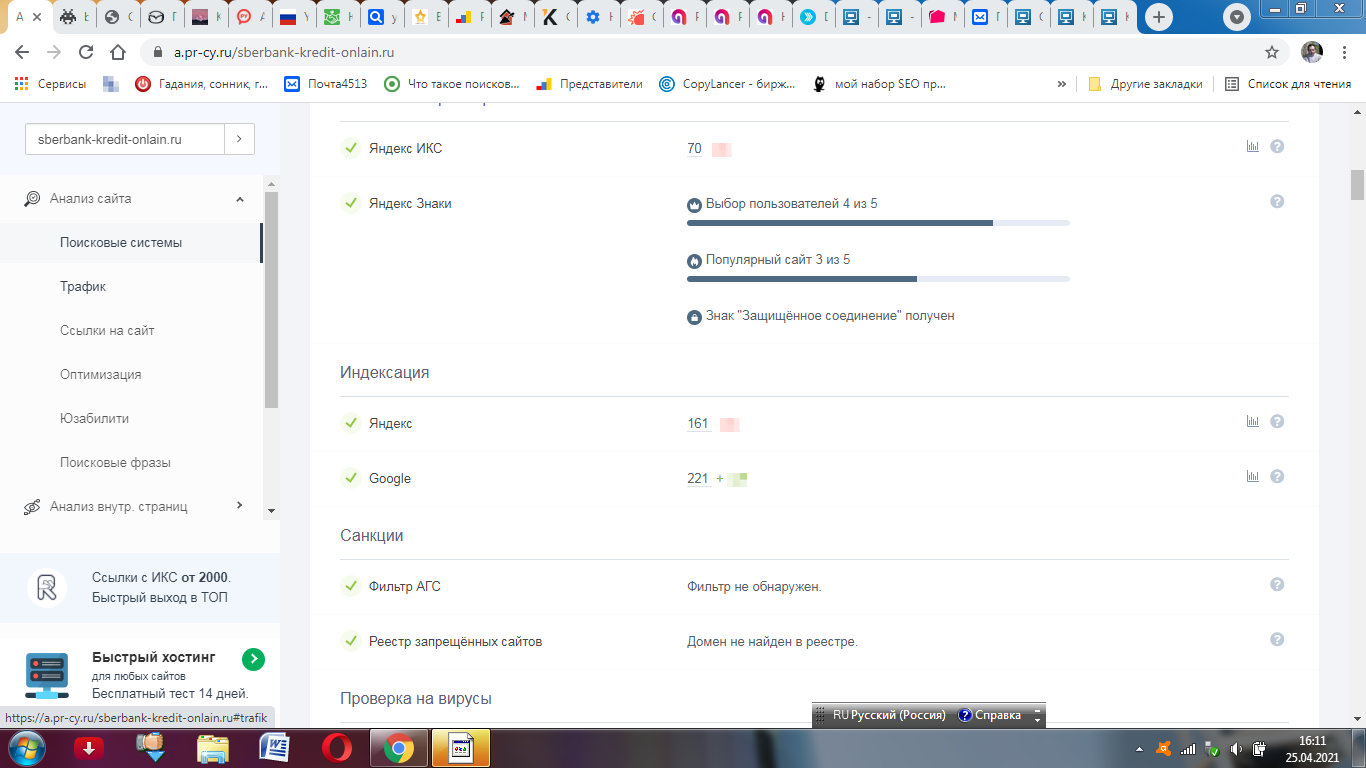This screenshot has height=768, width=1366.
Task: Open Windows Explorer folder on taskbar
Action: pyautogui.click(x=213, y=748)
